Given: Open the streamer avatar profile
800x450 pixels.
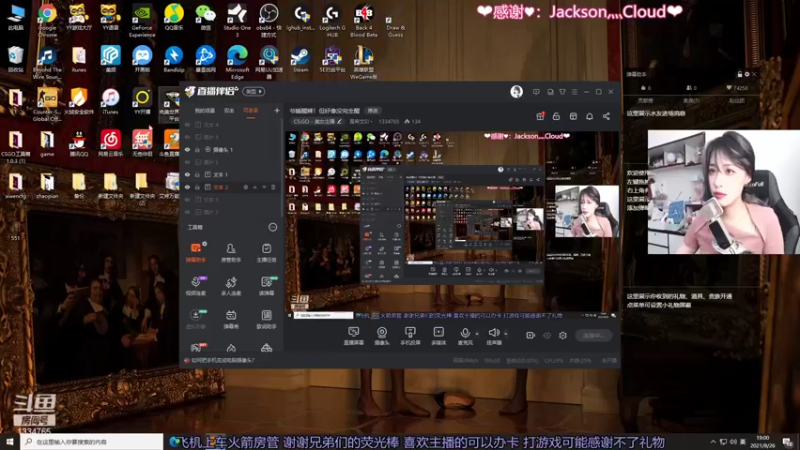Looking at the screenshot, I should coord(516,91).
